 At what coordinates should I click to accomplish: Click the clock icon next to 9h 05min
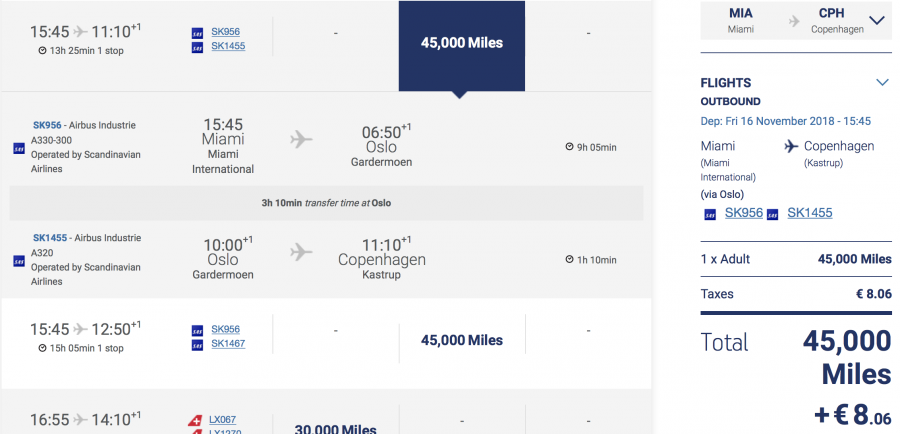[569, 147]
